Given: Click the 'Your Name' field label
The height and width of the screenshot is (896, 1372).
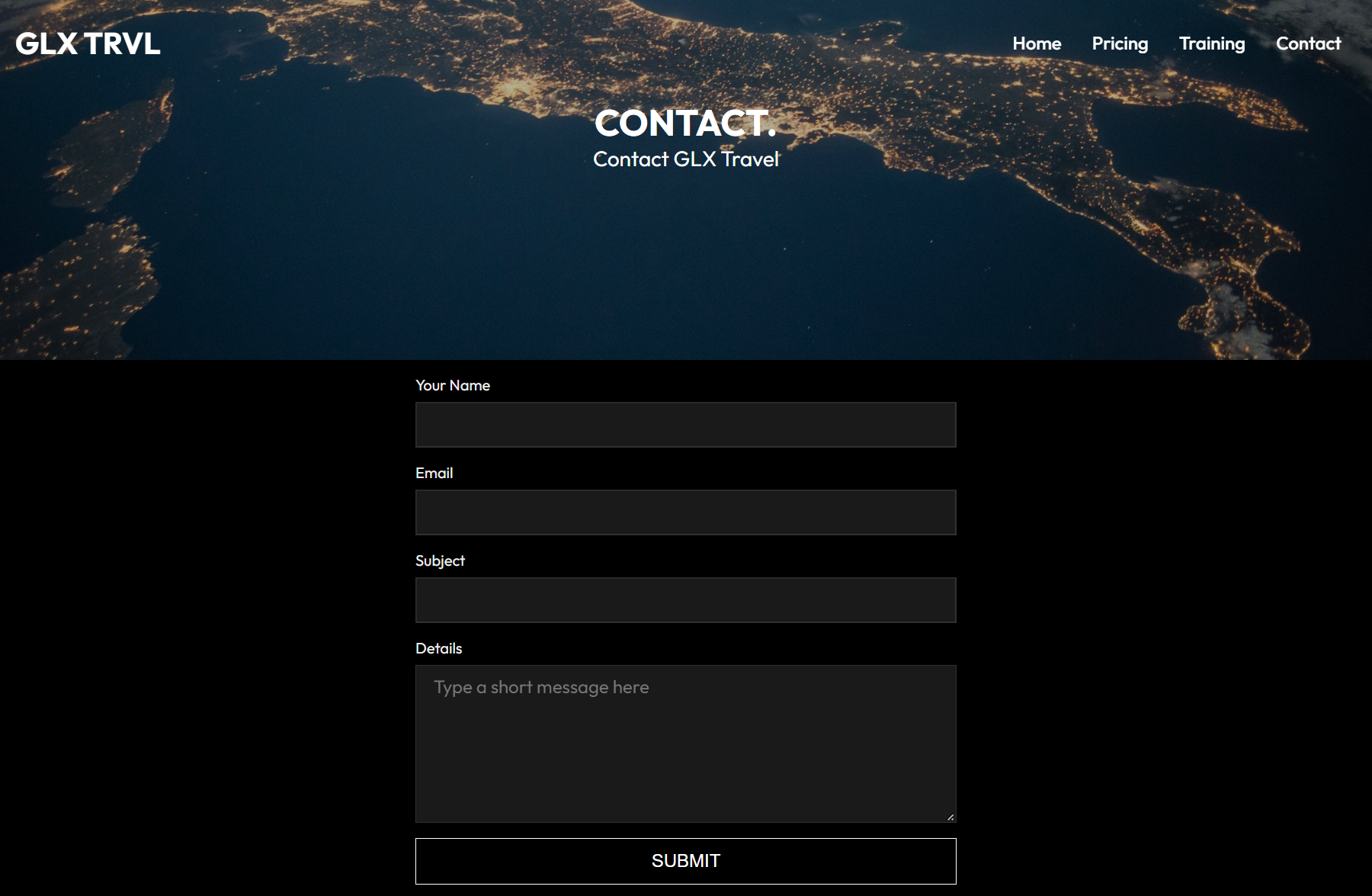Looking at the screenshot, I should click(x=453, y=385).
